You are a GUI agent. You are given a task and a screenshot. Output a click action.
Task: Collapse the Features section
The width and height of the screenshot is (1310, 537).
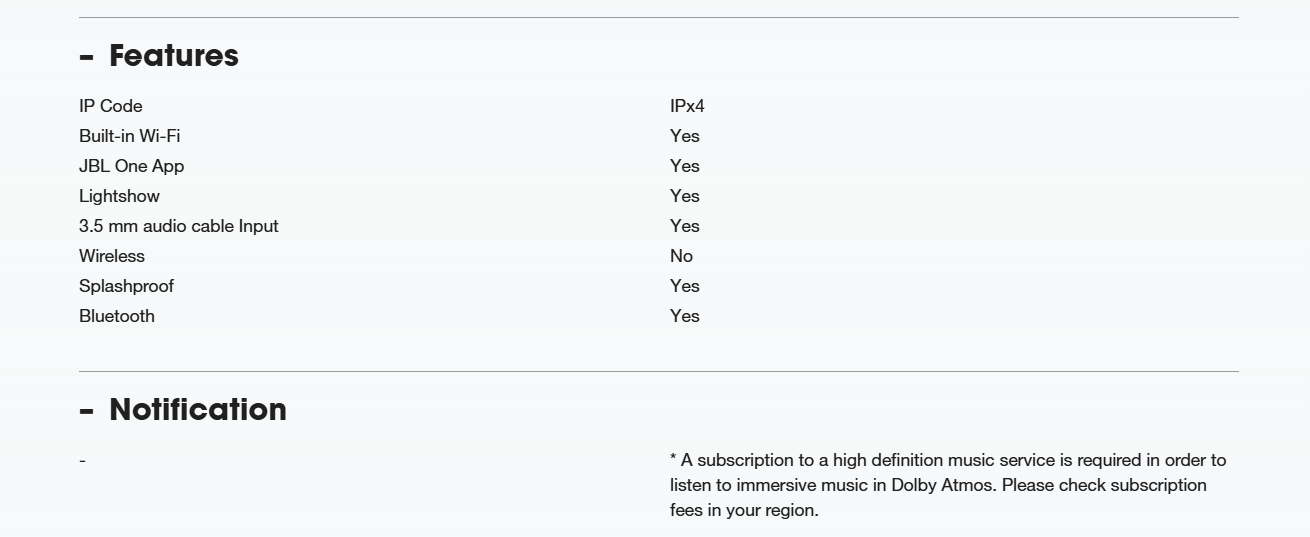point(159,55)
